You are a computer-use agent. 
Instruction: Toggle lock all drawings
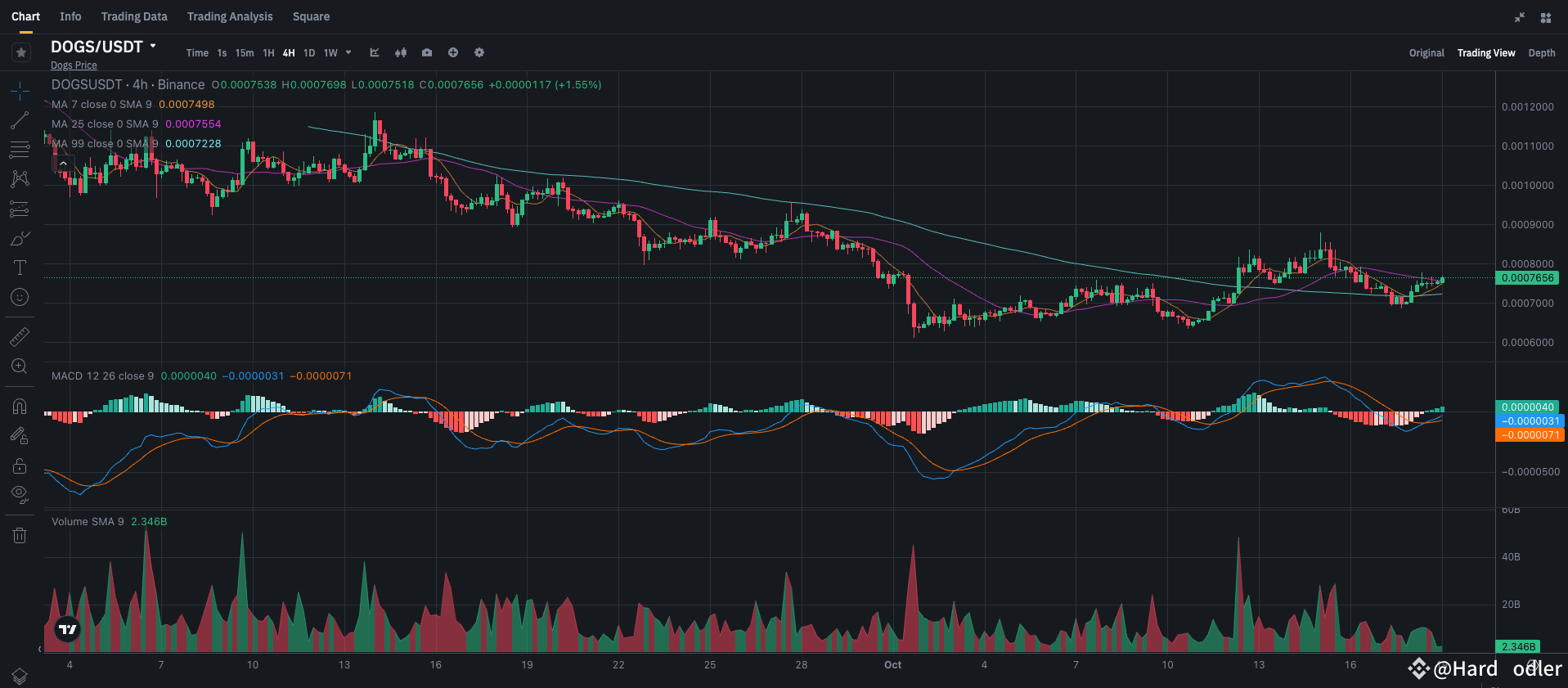pos(20,465)
